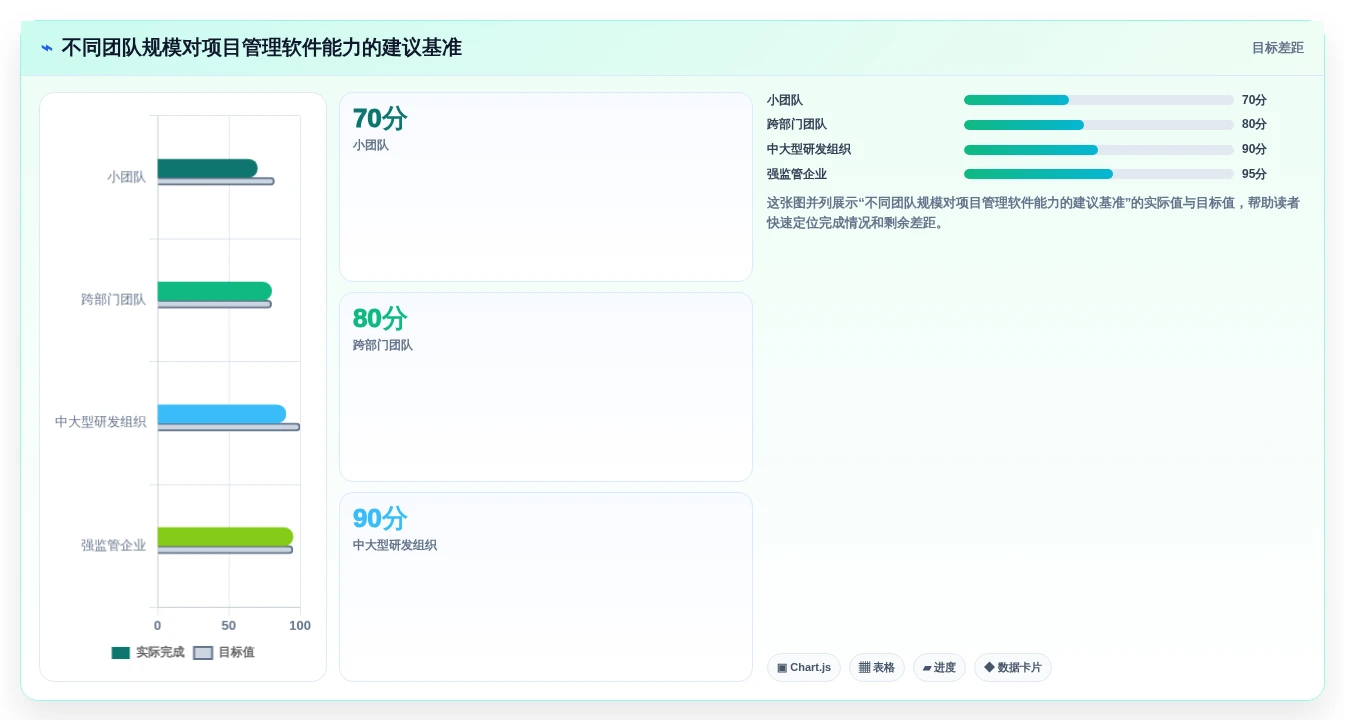Click the lime 强监管企业 actual bar in chart

pos(225,537)
